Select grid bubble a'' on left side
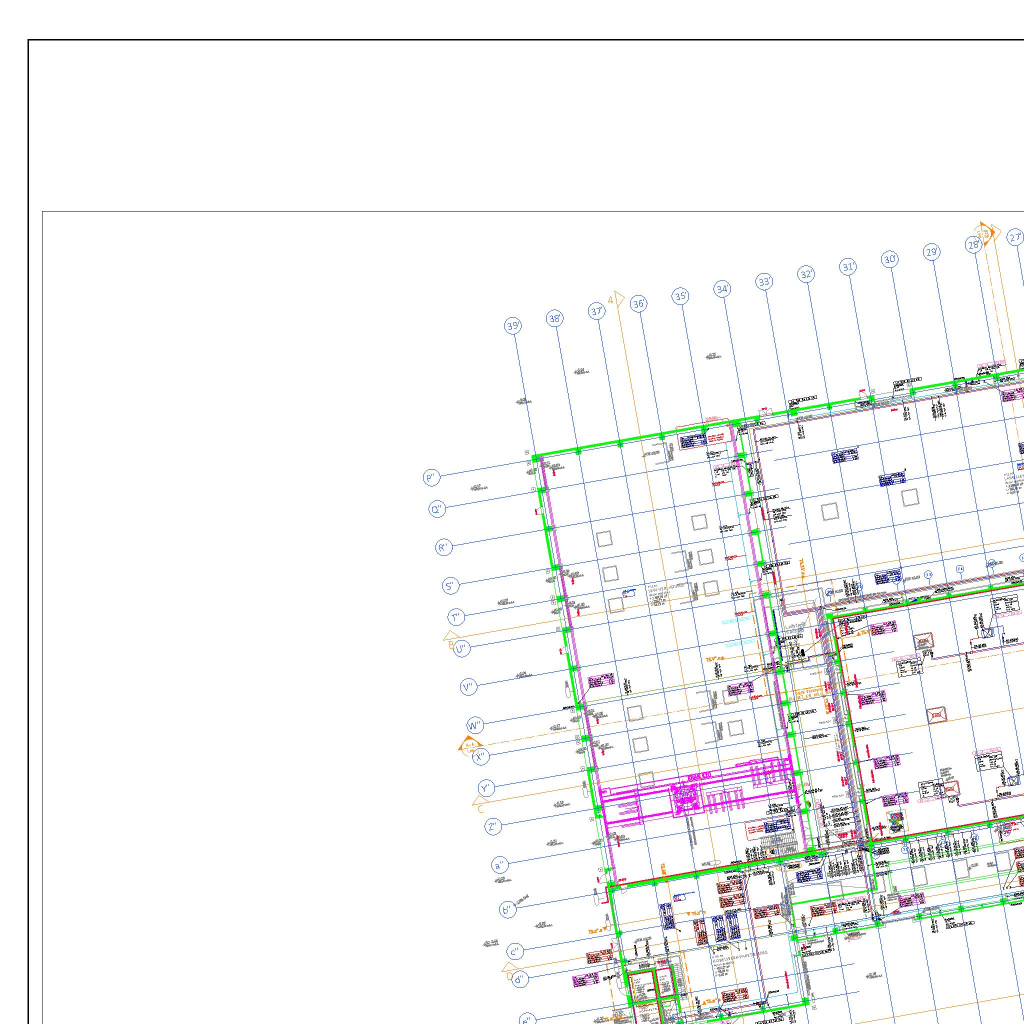1024x1024 pixels. click(x=500, y=865)
